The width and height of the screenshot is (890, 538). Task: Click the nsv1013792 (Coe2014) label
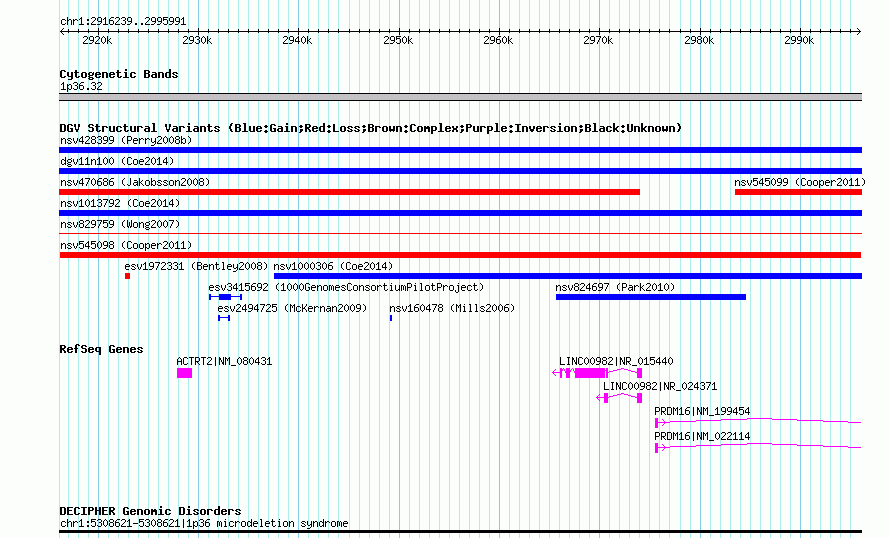(x=120, y=203)
